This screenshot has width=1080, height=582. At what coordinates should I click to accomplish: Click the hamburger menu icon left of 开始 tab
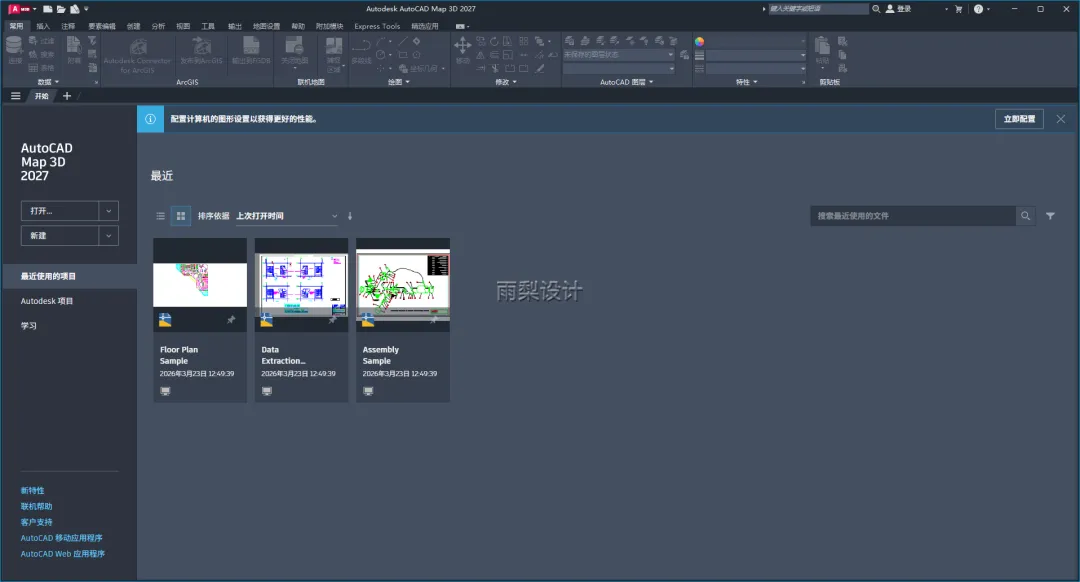pyautogui.click(x=16, y=96)
